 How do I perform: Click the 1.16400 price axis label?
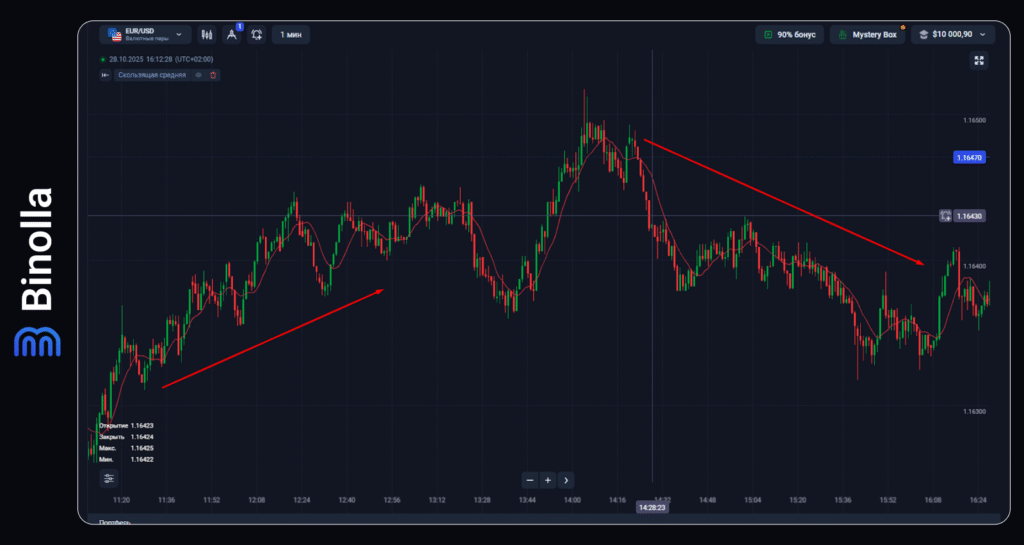(974, 266)
